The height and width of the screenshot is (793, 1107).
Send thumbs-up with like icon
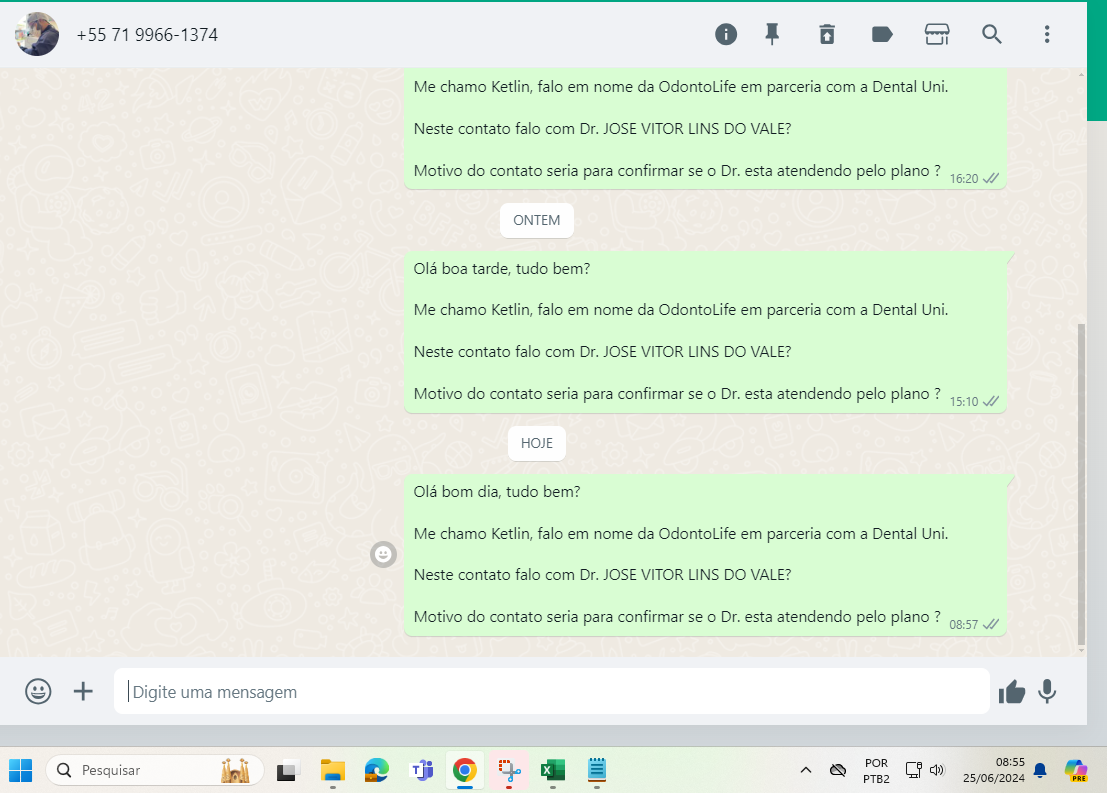pyautogui.click(x=1012, y=692)
